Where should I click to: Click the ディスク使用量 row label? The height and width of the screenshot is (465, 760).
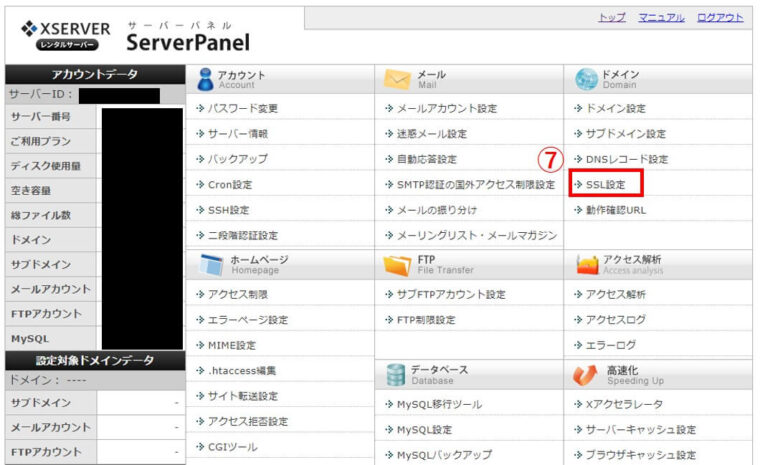[x=46, y=166]
